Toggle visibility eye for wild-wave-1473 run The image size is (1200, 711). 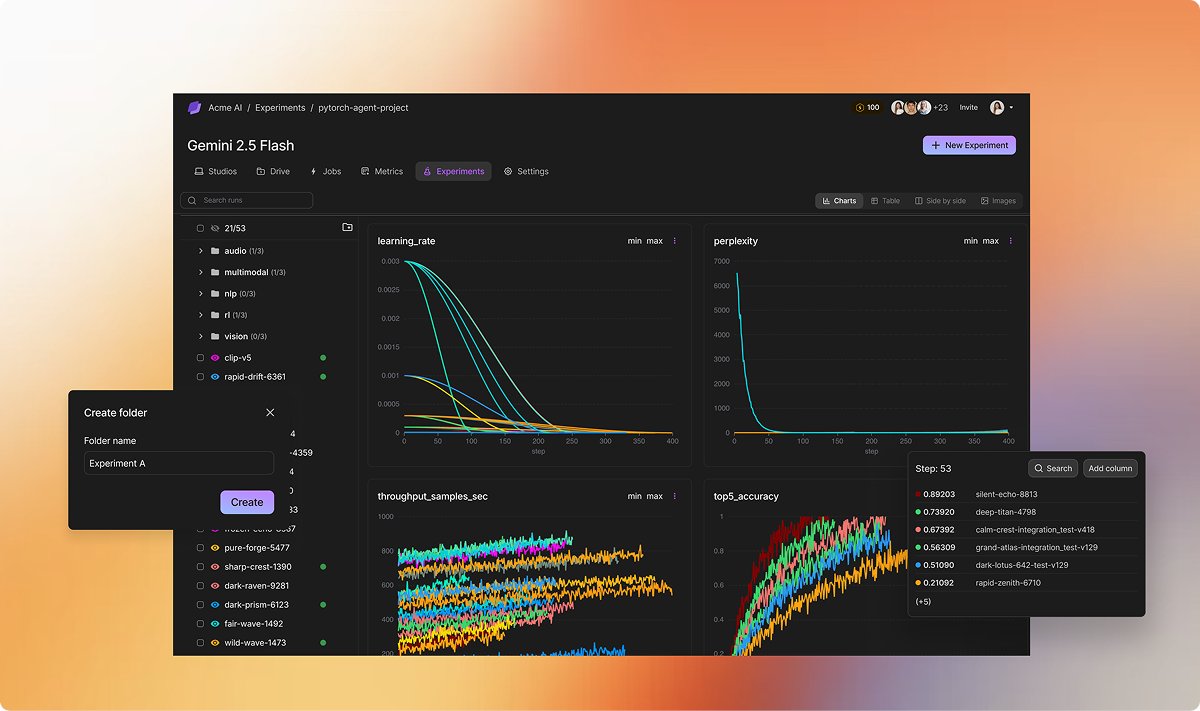click(x=215, y=643)
